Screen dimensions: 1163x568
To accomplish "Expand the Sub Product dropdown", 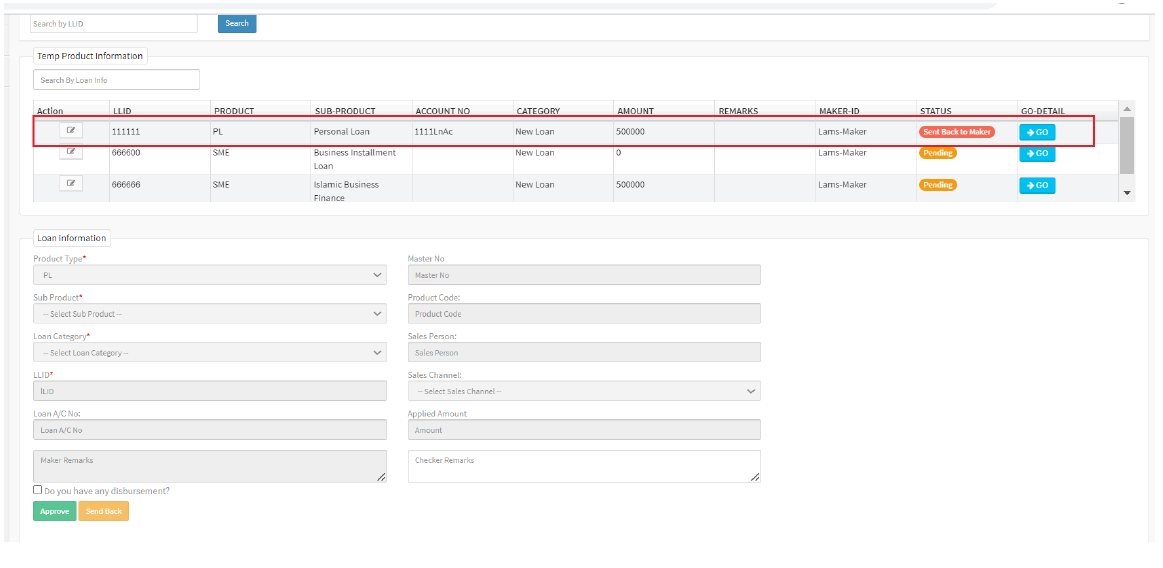I will (209, 314).
